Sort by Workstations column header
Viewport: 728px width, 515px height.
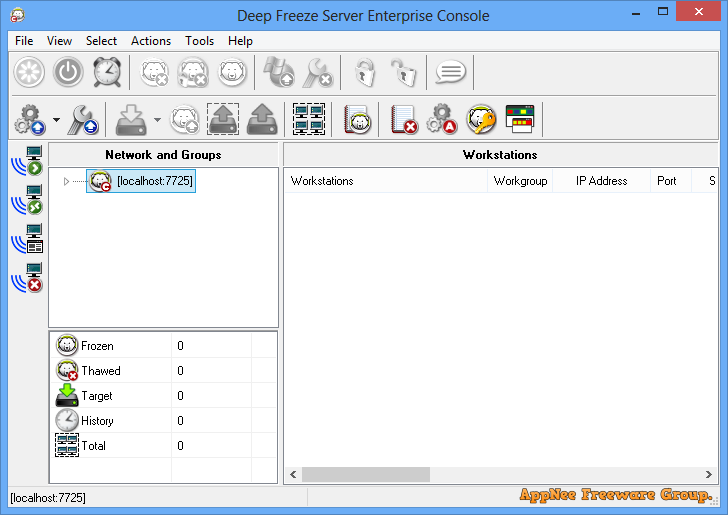tap(385, 181)
